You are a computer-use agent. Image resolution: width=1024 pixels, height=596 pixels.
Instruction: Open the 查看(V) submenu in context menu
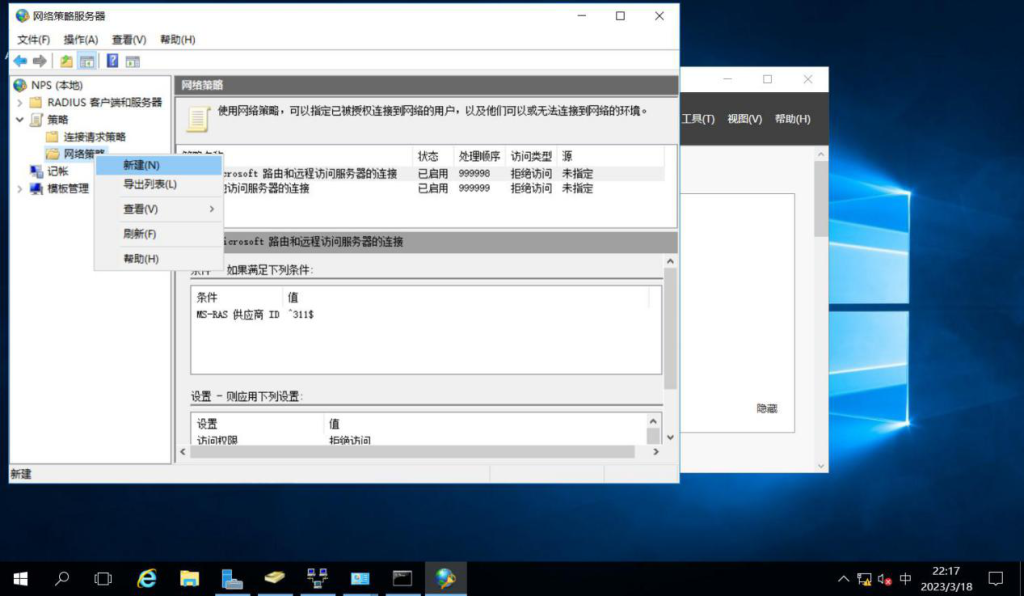pyautogui.click(x=159, y=209)
